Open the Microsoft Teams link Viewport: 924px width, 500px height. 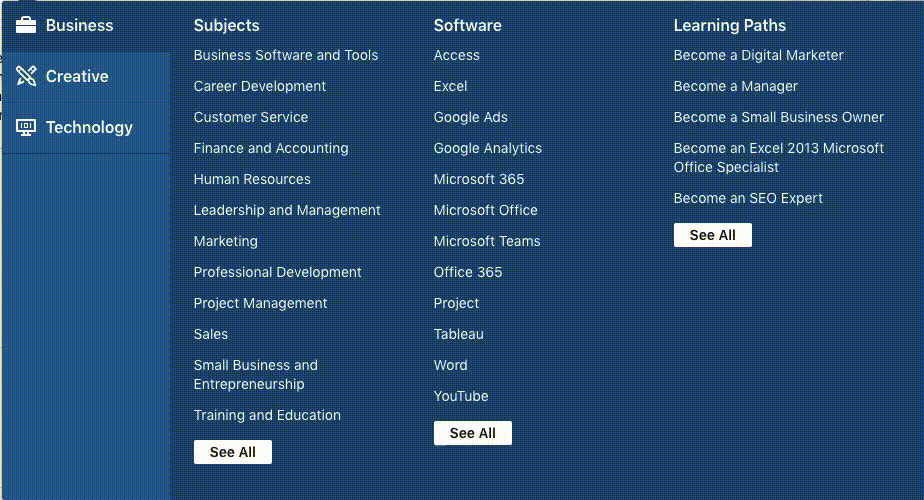[487, 241]
